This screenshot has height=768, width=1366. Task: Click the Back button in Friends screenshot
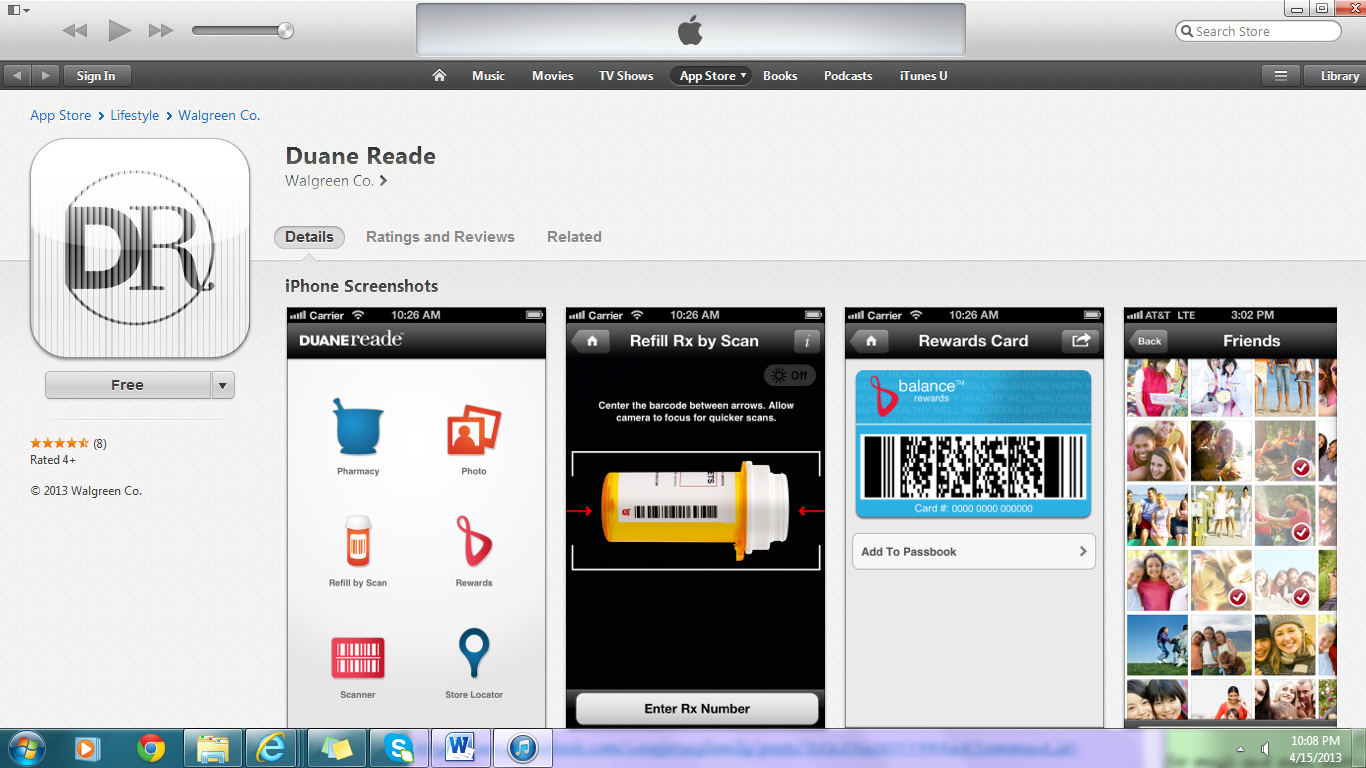(x=1149, y=341)
